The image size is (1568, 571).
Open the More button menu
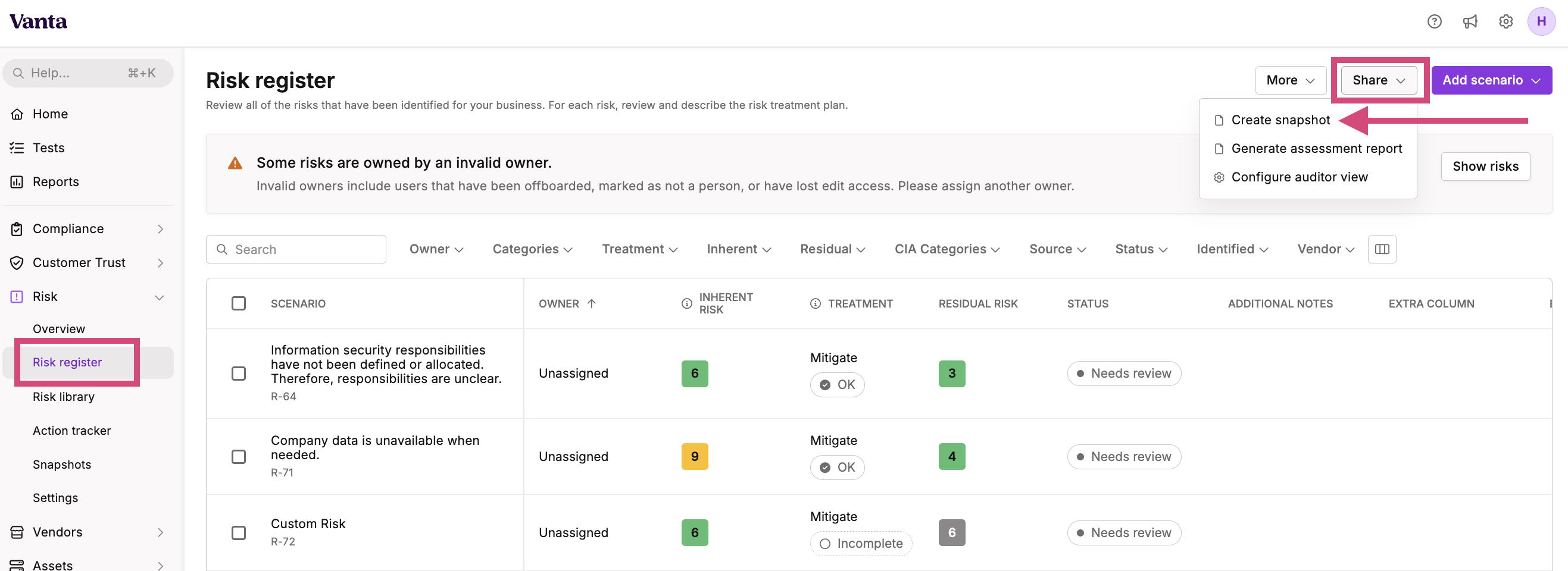[x=1291, y=80]
